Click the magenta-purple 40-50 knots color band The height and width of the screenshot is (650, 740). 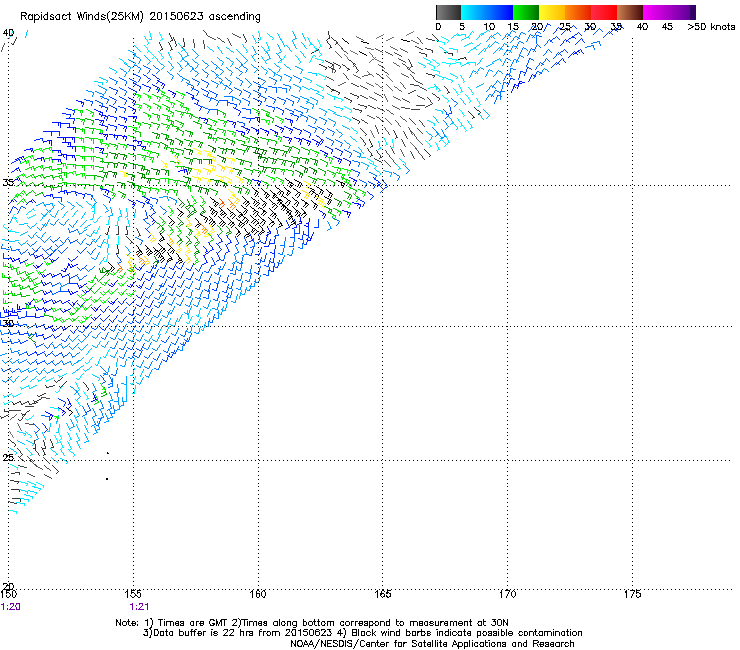click(669, 12)
